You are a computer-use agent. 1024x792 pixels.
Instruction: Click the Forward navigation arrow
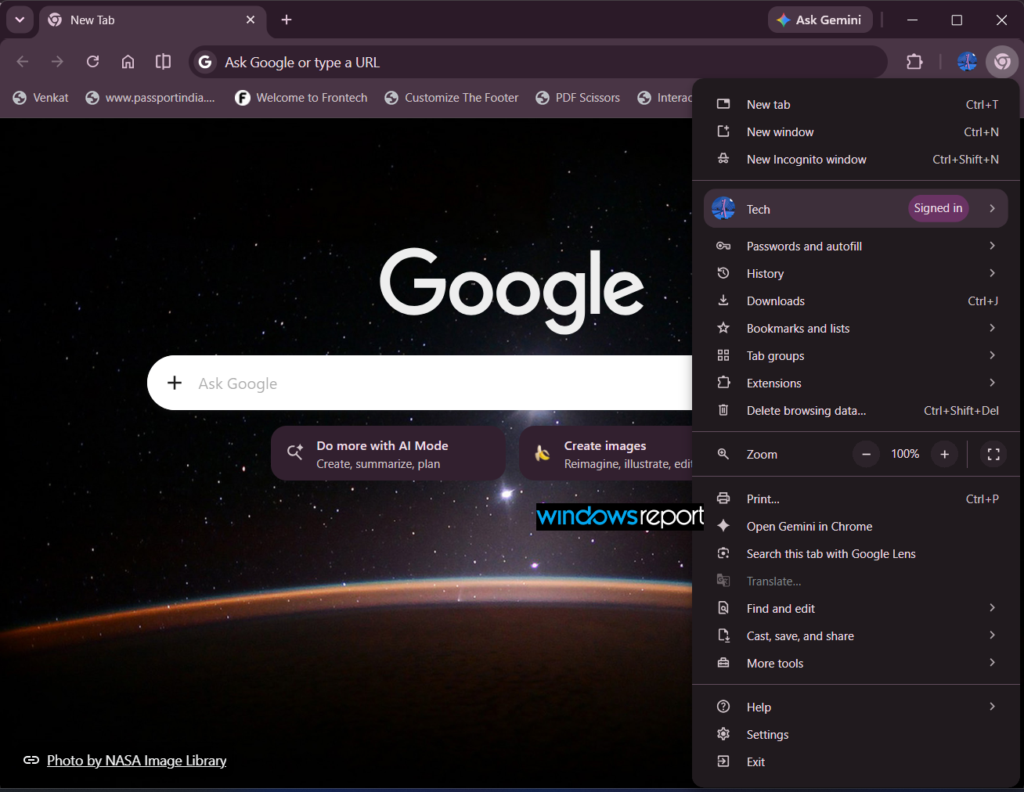57,62
